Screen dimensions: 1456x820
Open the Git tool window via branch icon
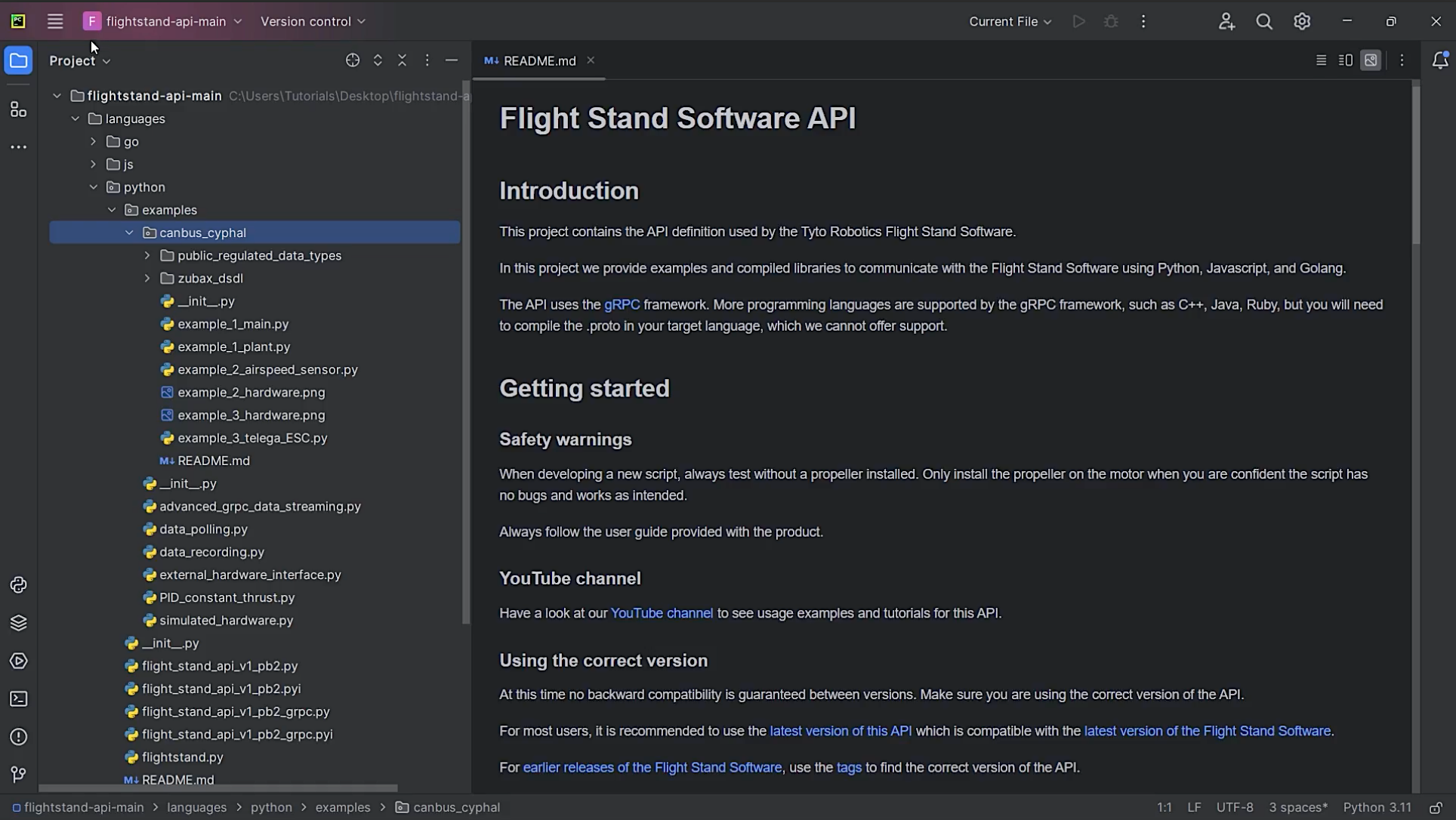tap(19, 774)
